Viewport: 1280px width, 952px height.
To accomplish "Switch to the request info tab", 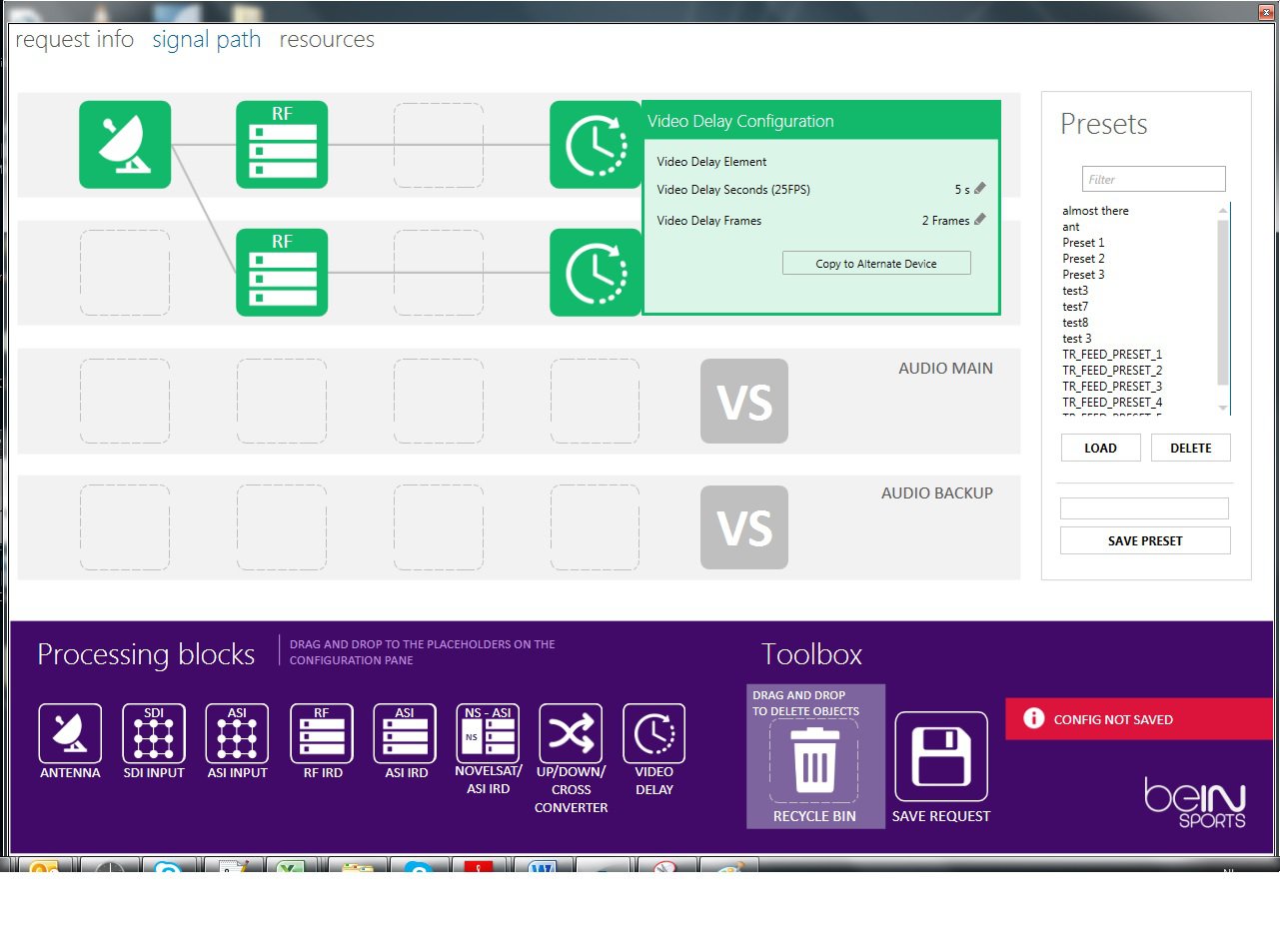I will coord(75,40).
